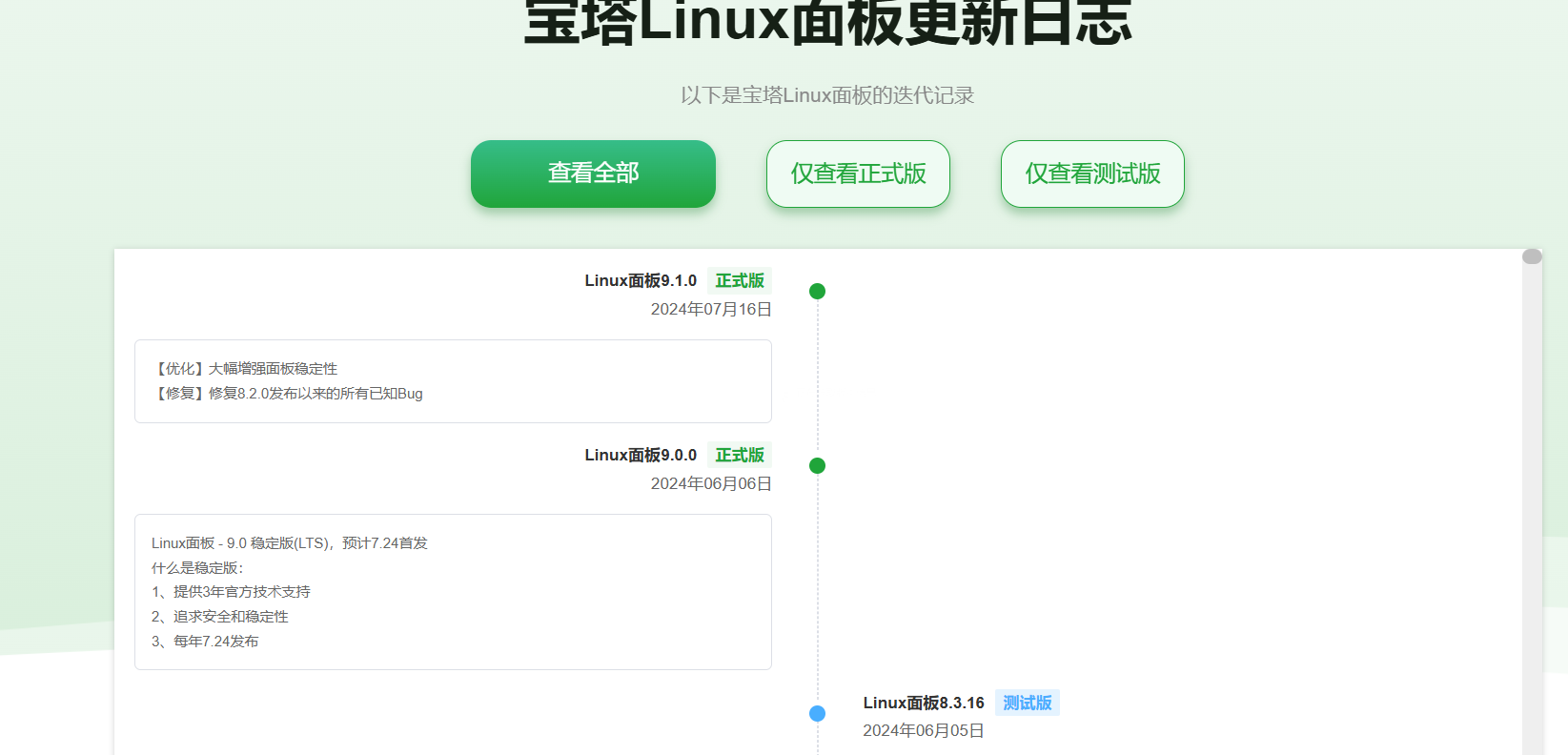1568x755 pixels.
Task: Click the Linux面板8.3.16 version title
Action: pos(924,703)
